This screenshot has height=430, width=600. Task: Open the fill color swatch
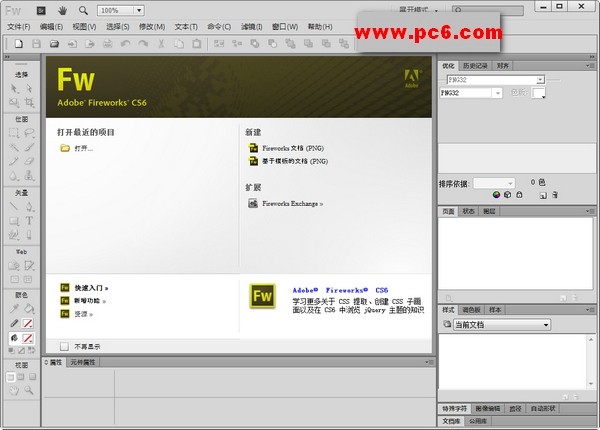(x=28, y=338)
